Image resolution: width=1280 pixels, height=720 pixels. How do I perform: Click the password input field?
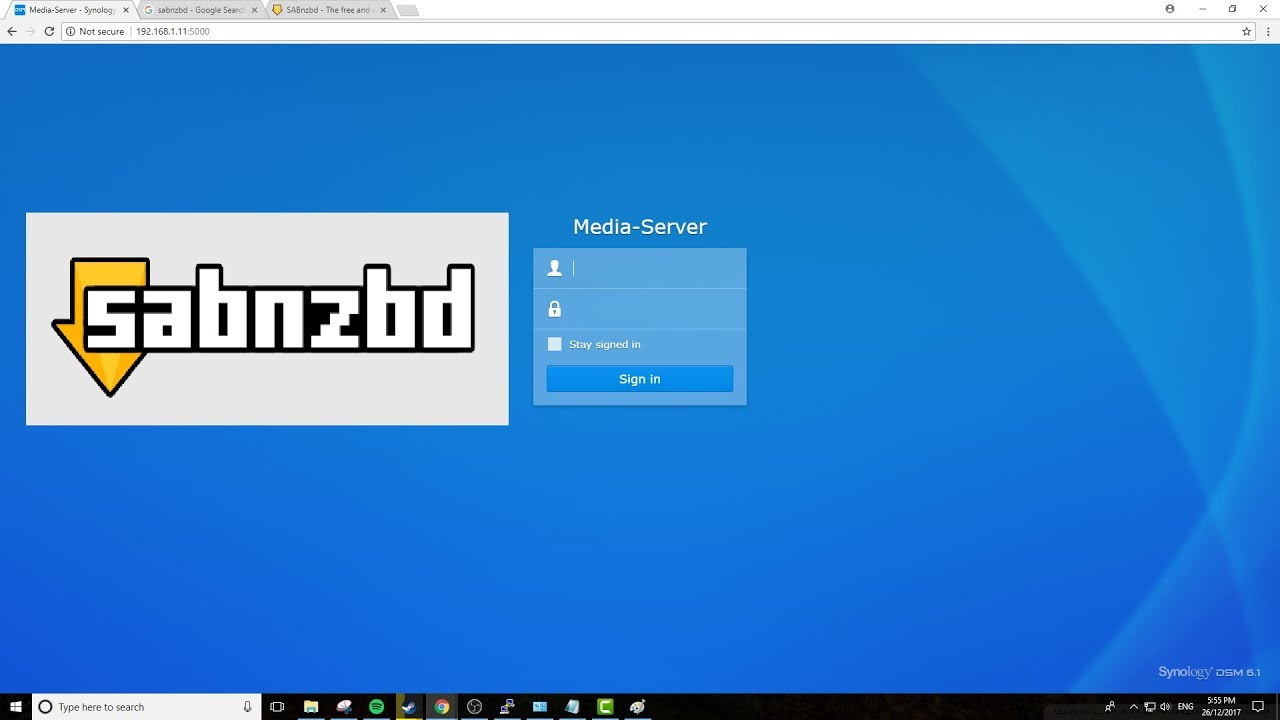640,309
